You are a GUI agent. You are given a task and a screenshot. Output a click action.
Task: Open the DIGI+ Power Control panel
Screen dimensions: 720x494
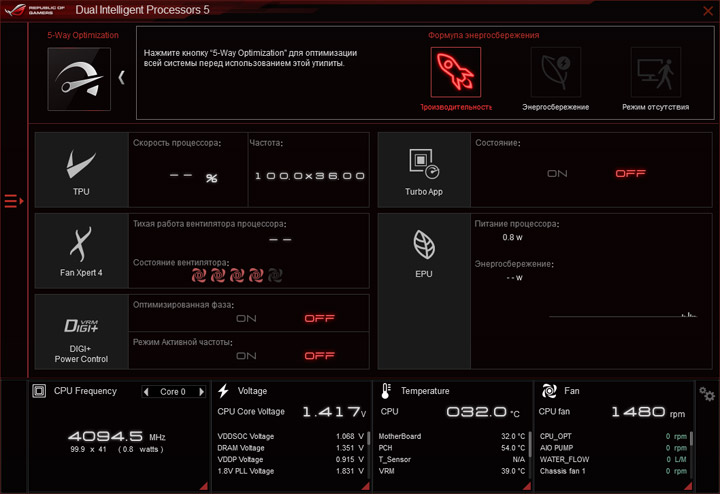coord(81,332)
